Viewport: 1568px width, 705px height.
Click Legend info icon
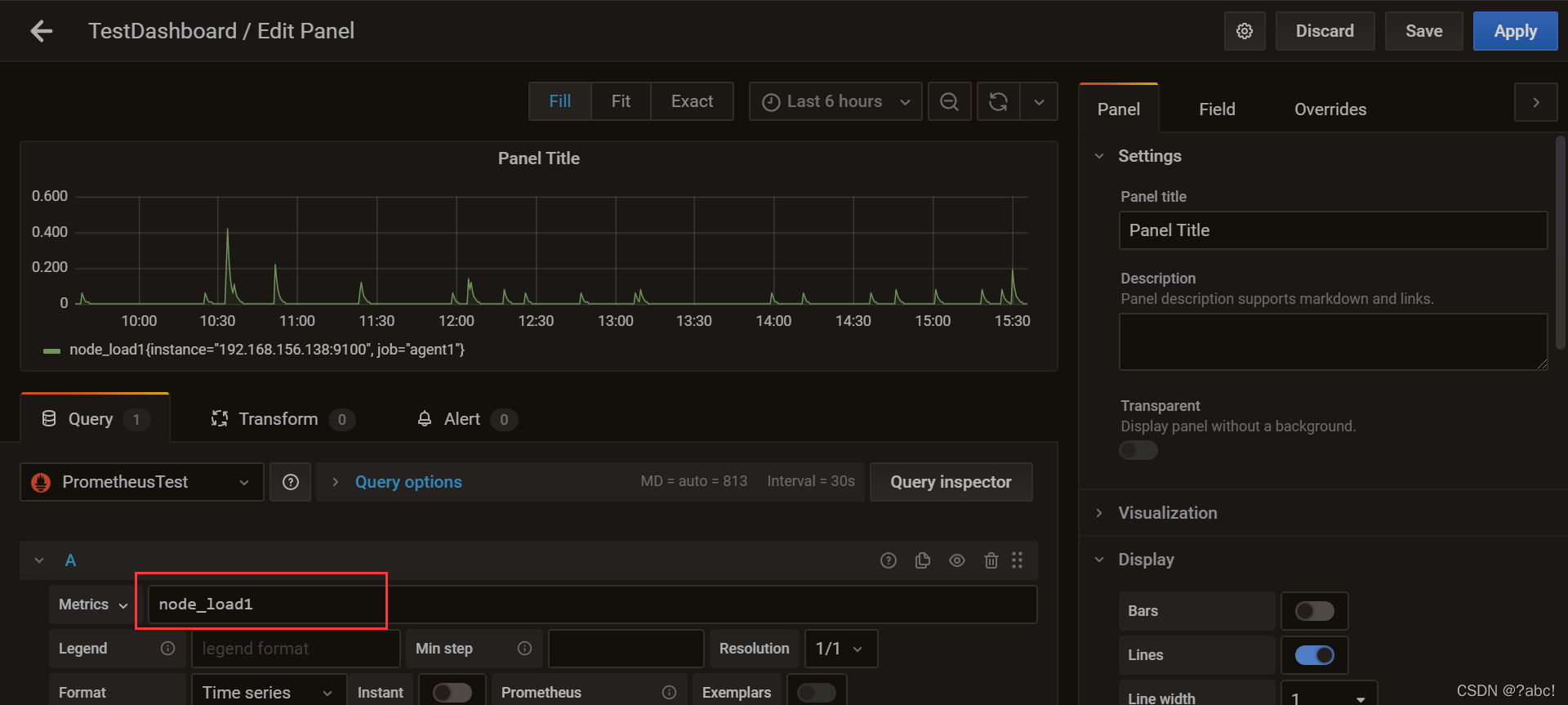(x=167, y=649)
